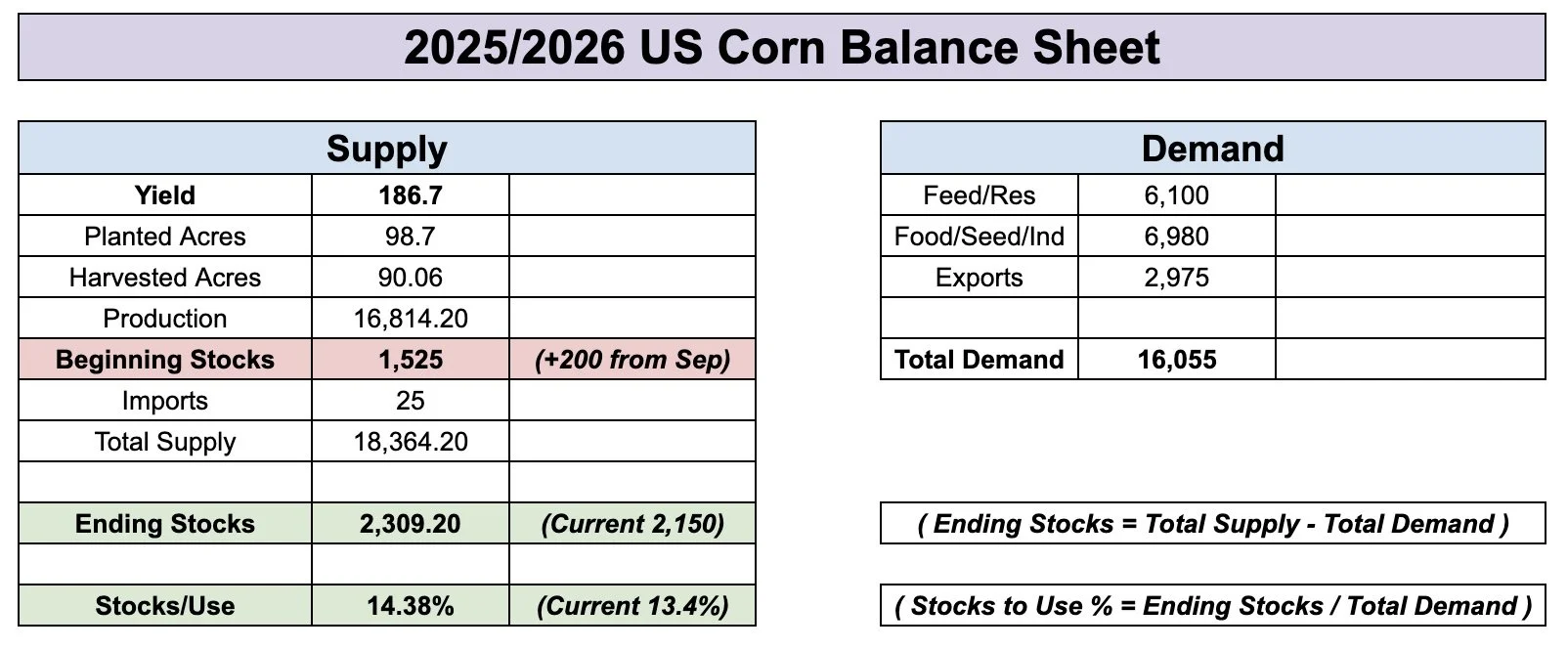
Task: Select the Yield value cell 186.7
Action: coord(411,195)
